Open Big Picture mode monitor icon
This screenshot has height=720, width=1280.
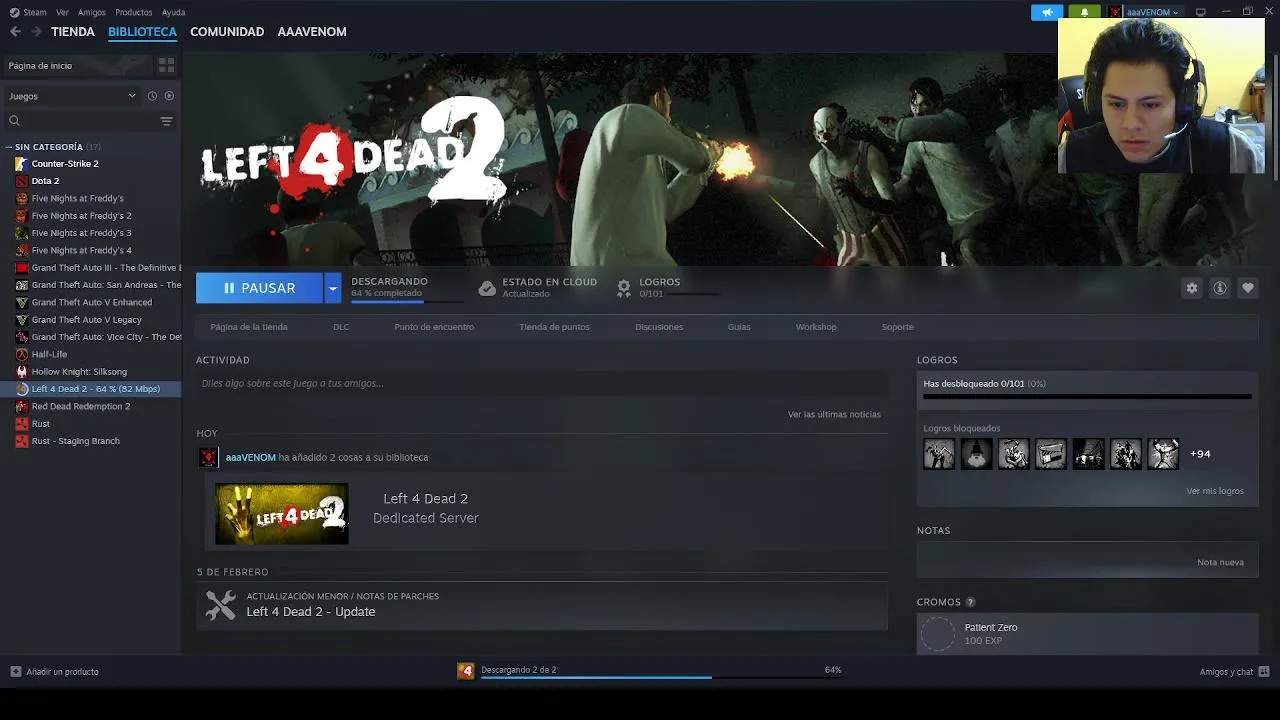point(1201,12)
